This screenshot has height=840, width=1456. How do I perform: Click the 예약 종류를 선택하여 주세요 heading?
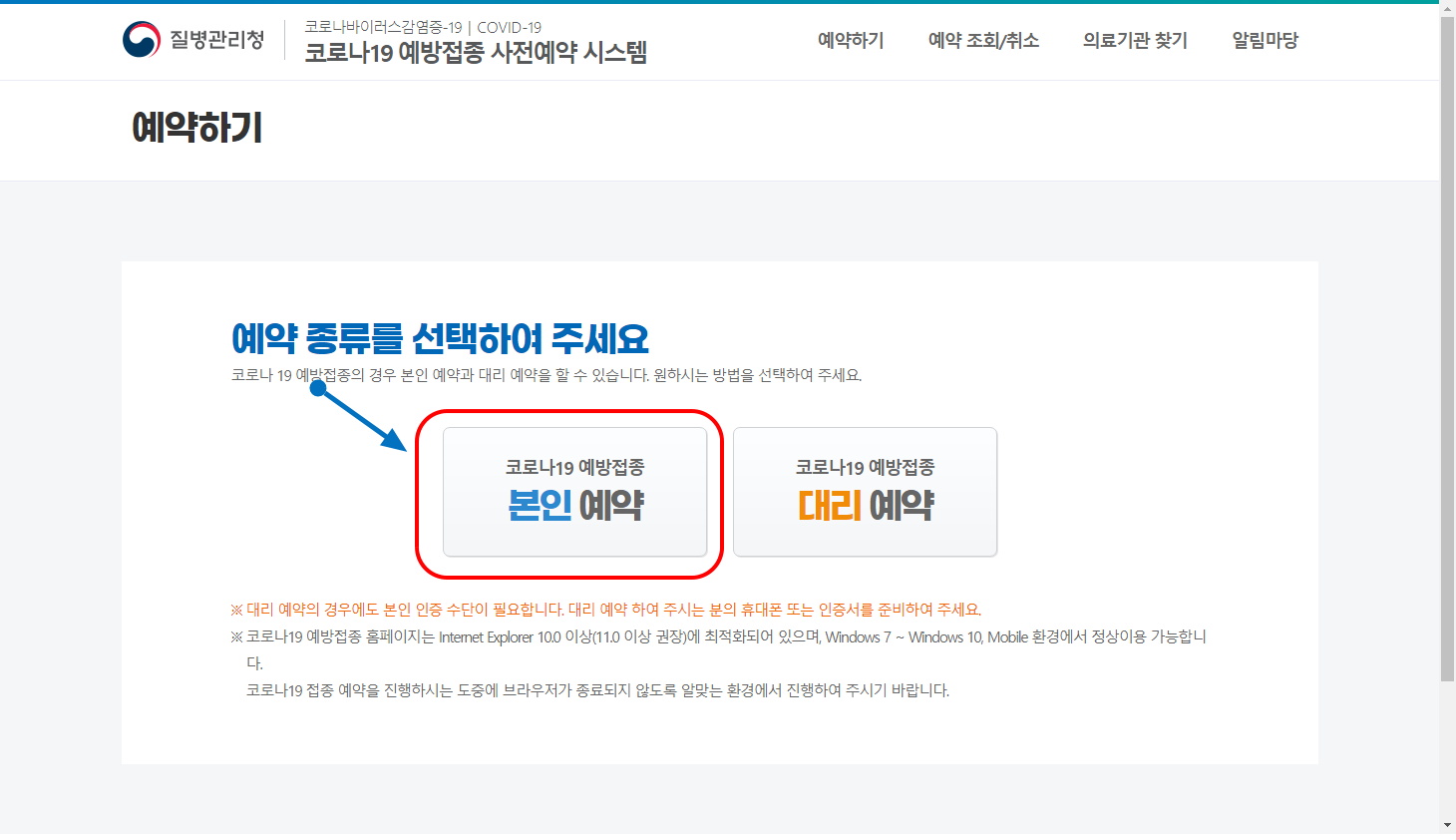click(x=440, y=339)
